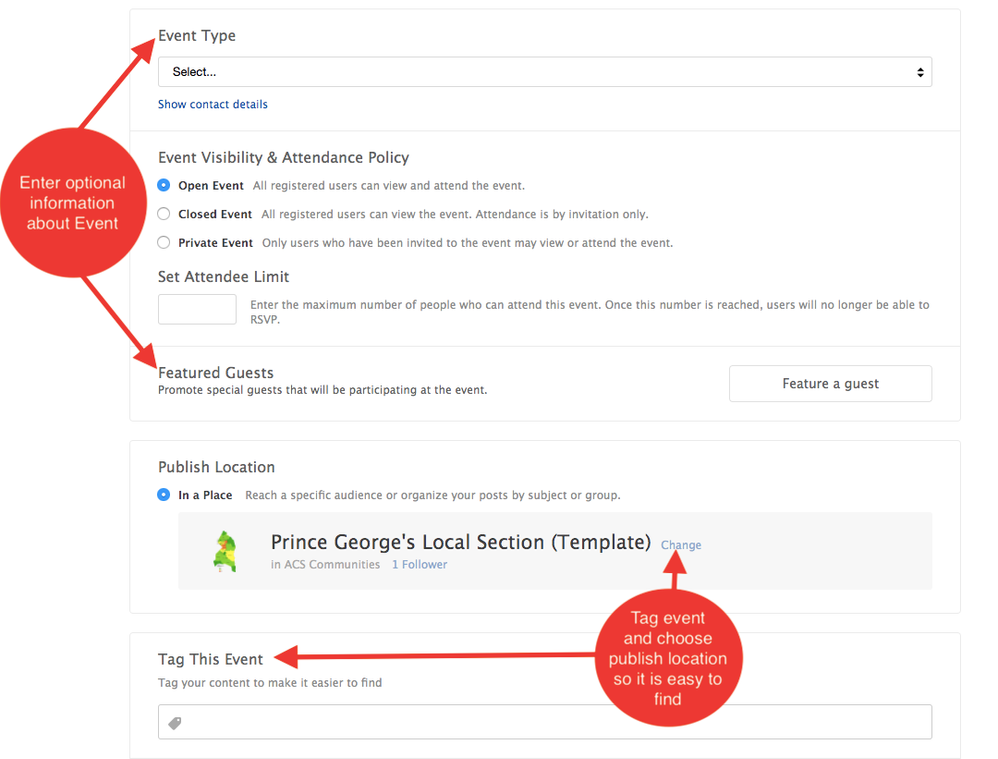Click the Featured Guests heading
This screenshot has height=759, width=998.
point(216,373)
